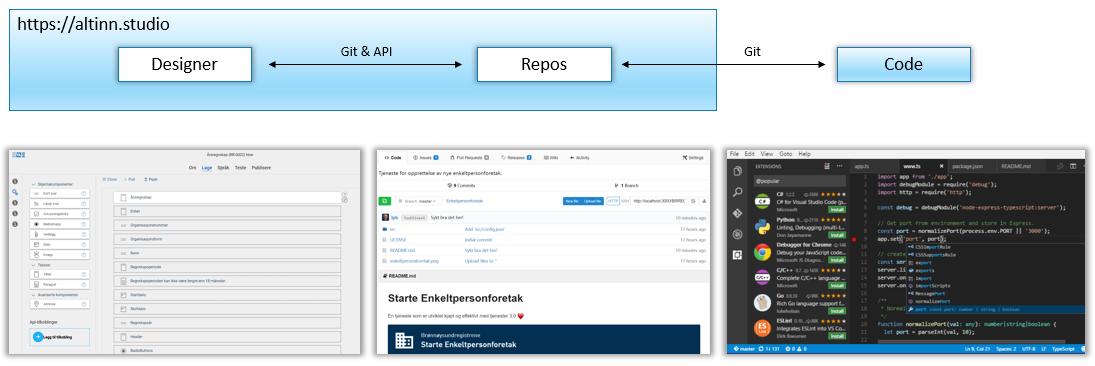Select the HTTP clone protocol toggle

[x=612, y=200]
